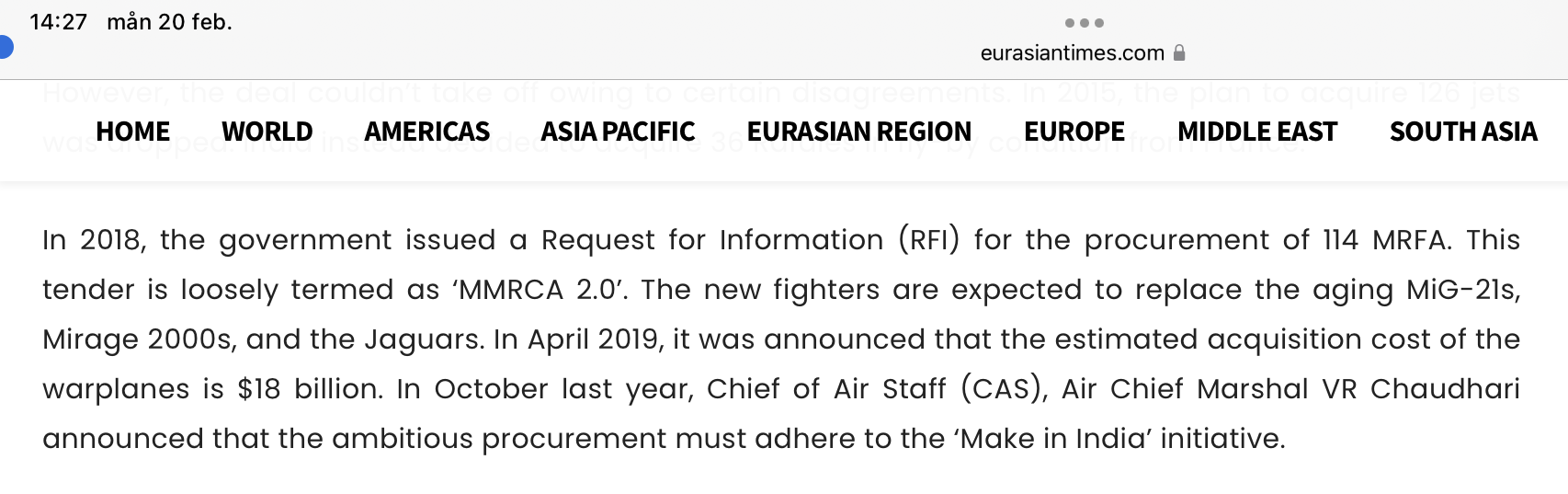Go to the WORLD section

267,132
